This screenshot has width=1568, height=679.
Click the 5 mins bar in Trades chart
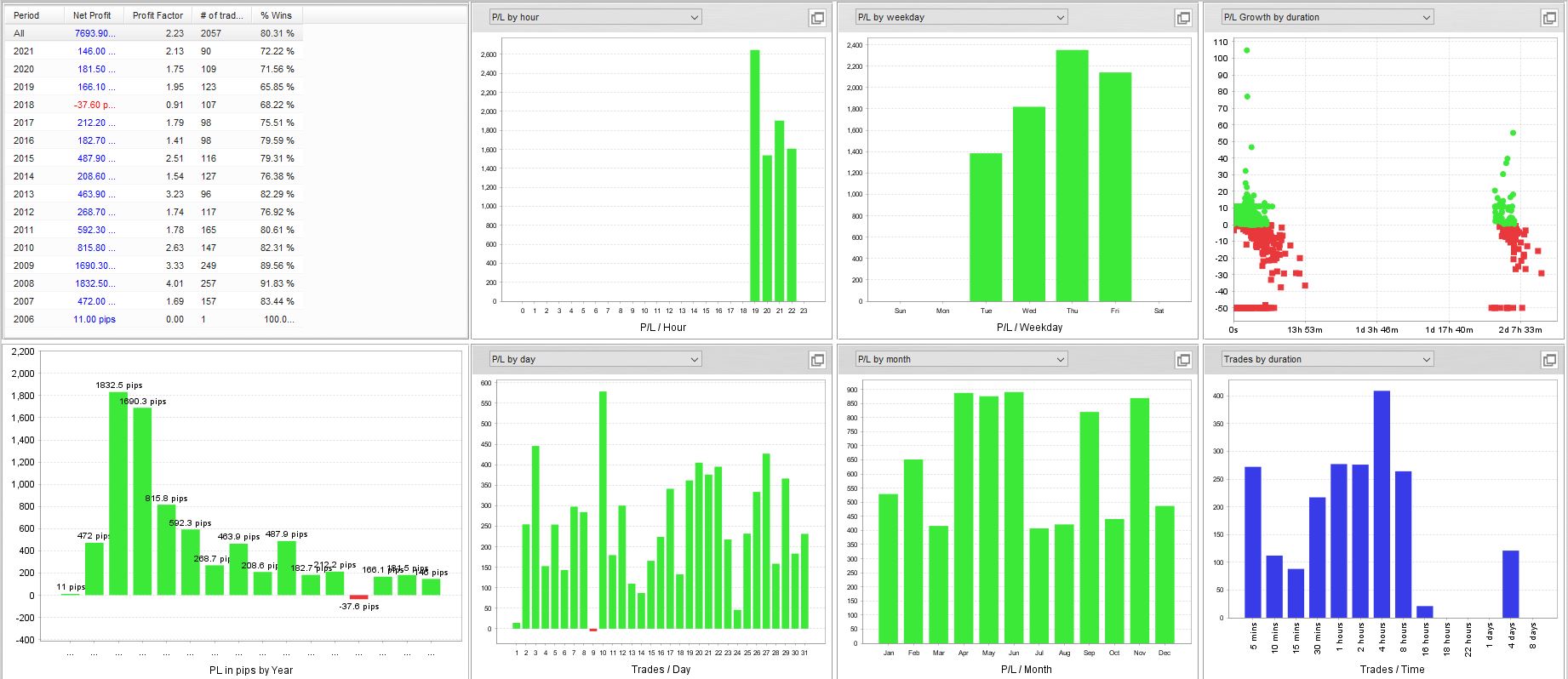click(1253, 542)
